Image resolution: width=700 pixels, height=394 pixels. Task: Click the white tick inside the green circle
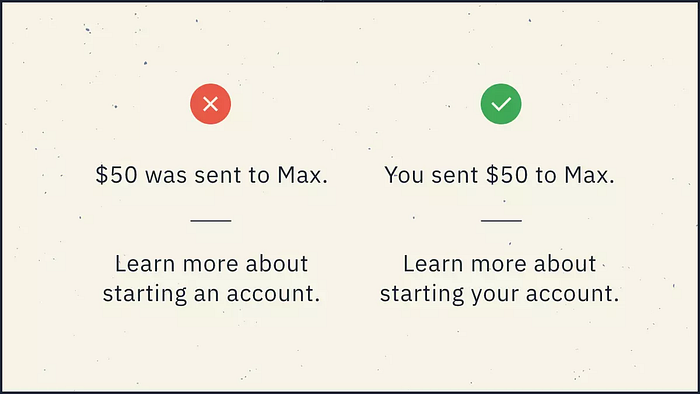[x=501, y=104]
